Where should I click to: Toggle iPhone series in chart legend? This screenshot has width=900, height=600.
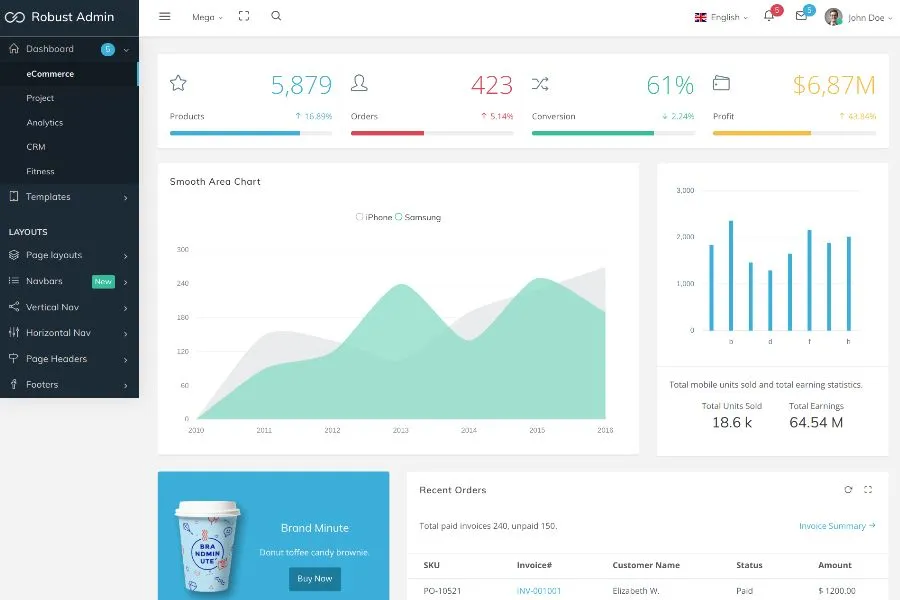374,217
